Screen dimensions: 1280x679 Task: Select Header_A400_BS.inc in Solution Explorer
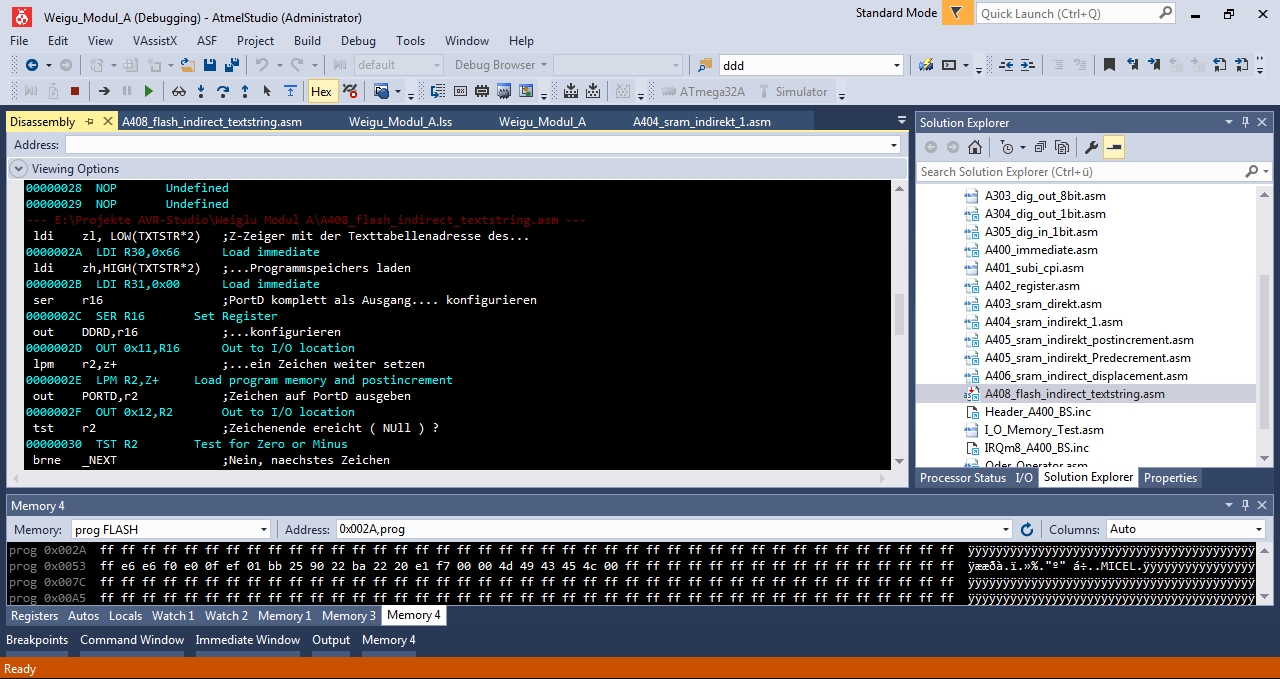click(1037, 412)
